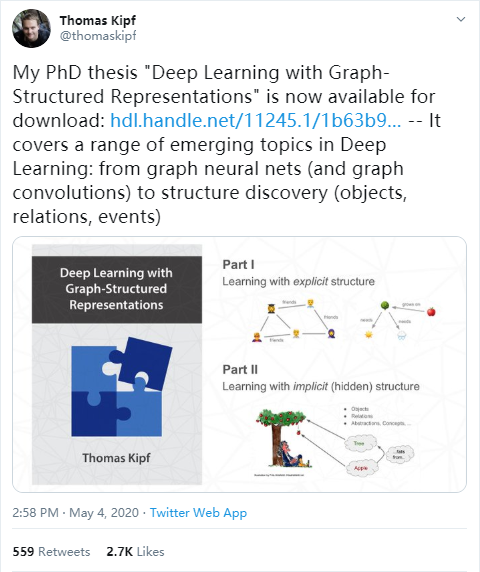Click the 'Tree' thought cloud
The width and height of the screenshot is (480, 572).
tap(360, 443)
